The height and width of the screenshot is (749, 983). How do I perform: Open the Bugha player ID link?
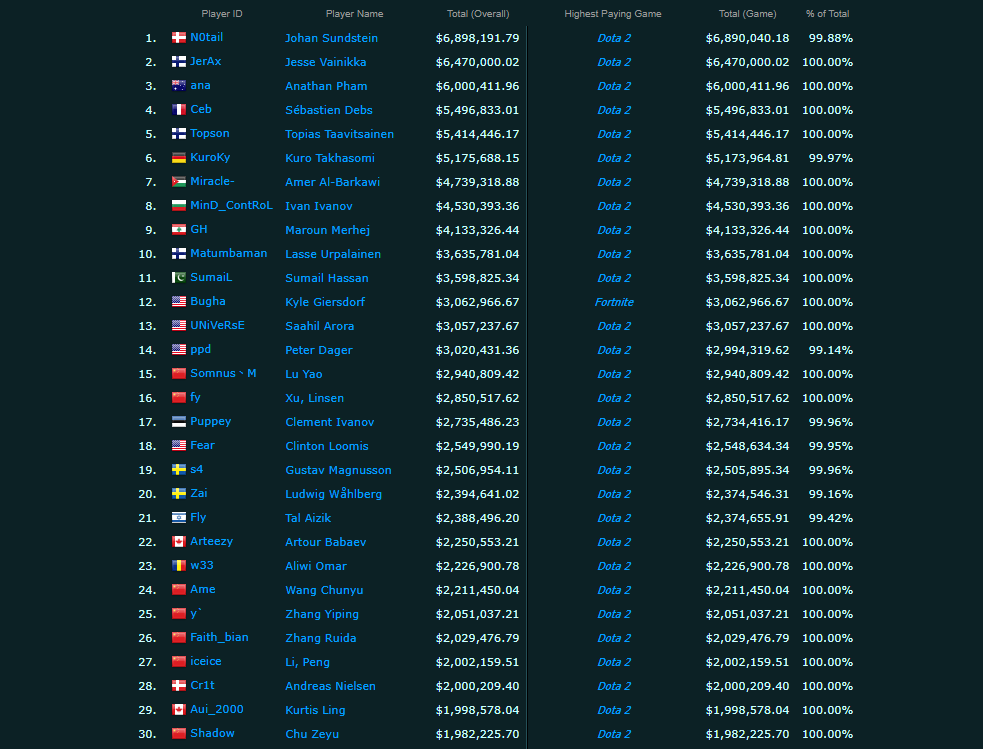point(208,301)
